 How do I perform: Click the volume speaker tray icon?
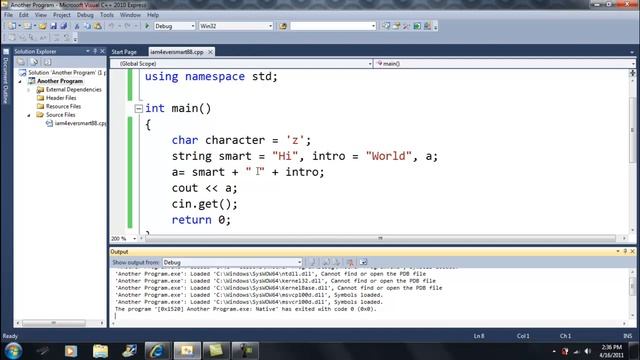tap(588, 351)
